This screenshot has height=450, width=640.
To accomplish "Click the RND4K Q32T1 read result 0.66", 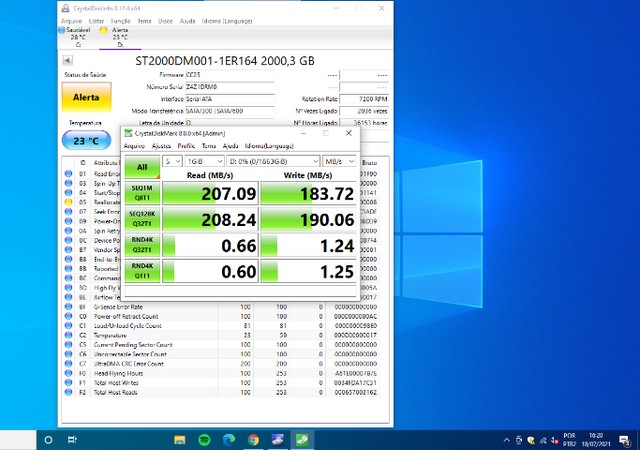I will pos(210,245).
